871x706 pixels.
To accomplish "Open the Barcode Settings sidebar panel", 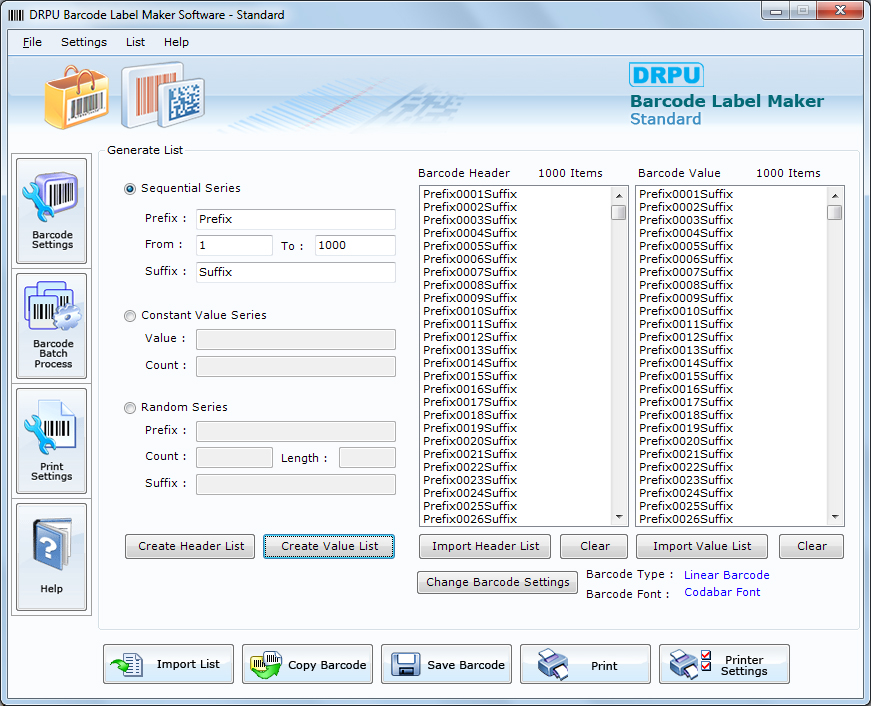I will coord(52,211).
